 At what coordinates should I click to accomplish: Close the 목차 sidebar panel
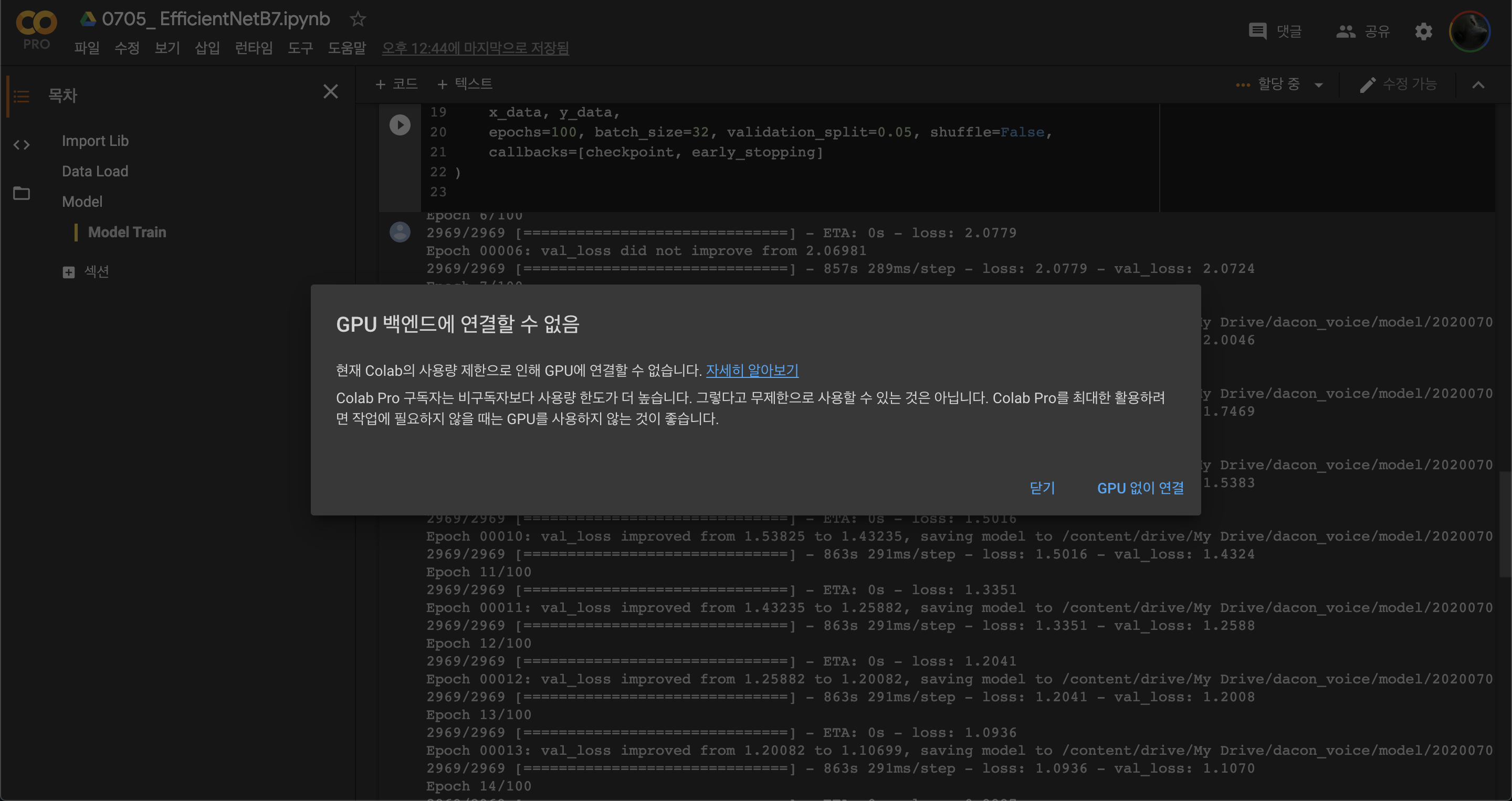(330, 91)
